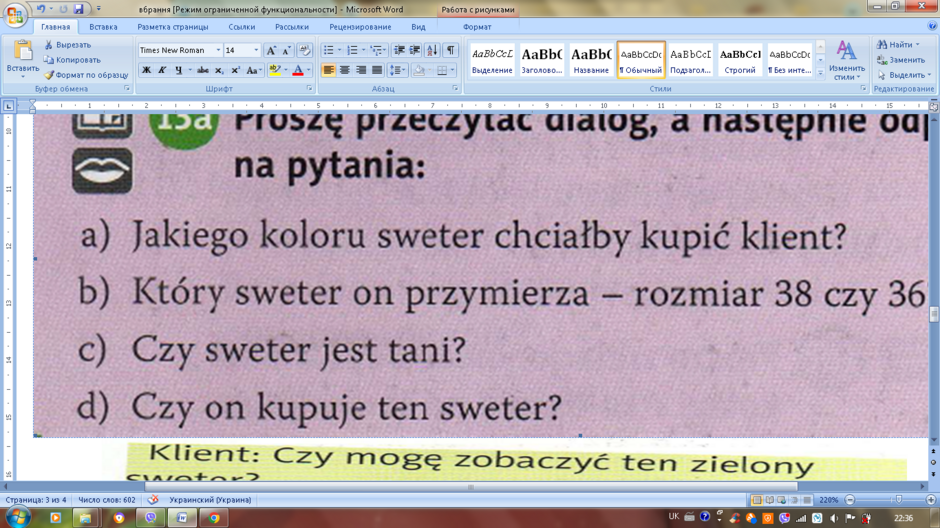Screen dimensions: 940x528
Task: Increase font size with grow icon
Action: pyautogui.click(x=271, y=50)
